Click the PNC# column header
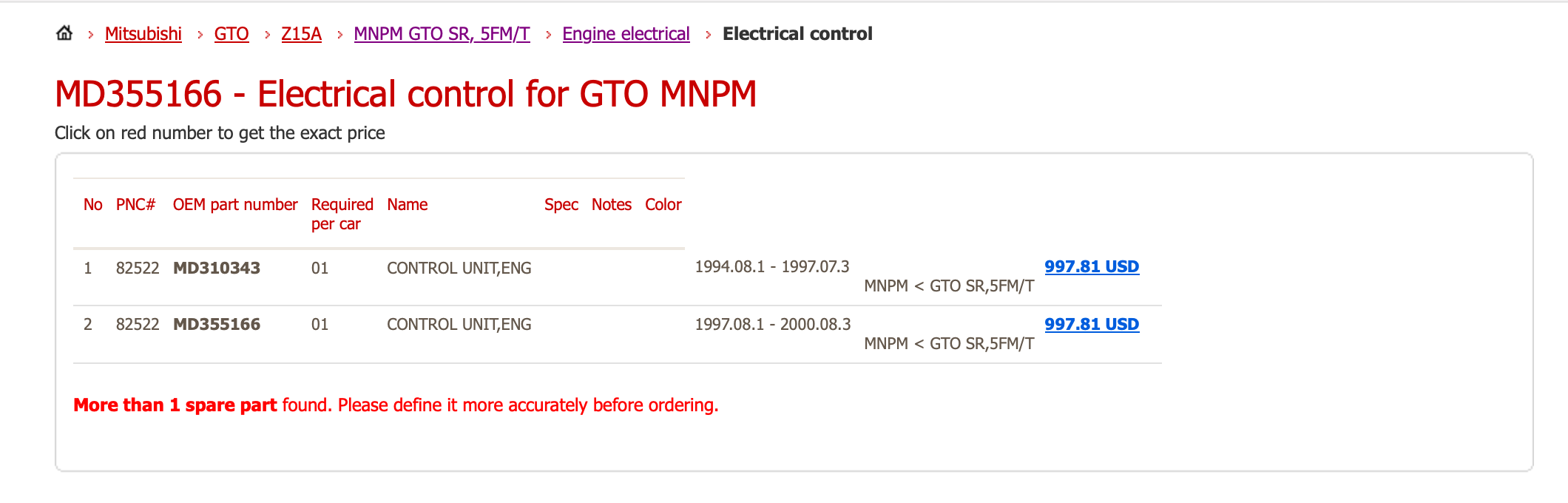This screenshot has height=503, width=1568. [136, 205]
